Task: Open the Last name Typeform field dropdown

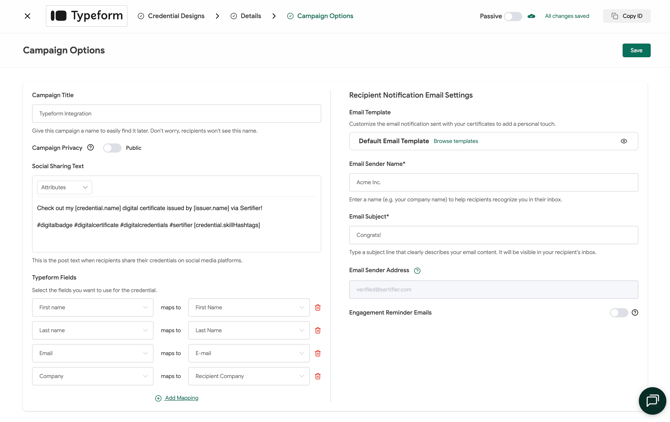Action: pyautogui.click(x=93, y=330)
